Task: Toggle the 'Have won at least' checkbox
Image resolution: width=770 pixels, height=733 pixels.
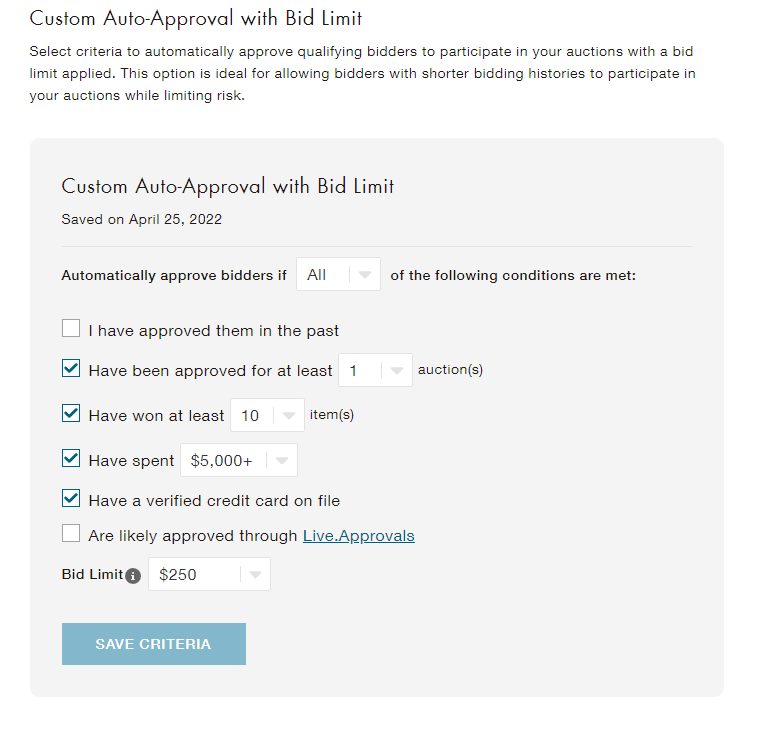Action: (71, 413)
